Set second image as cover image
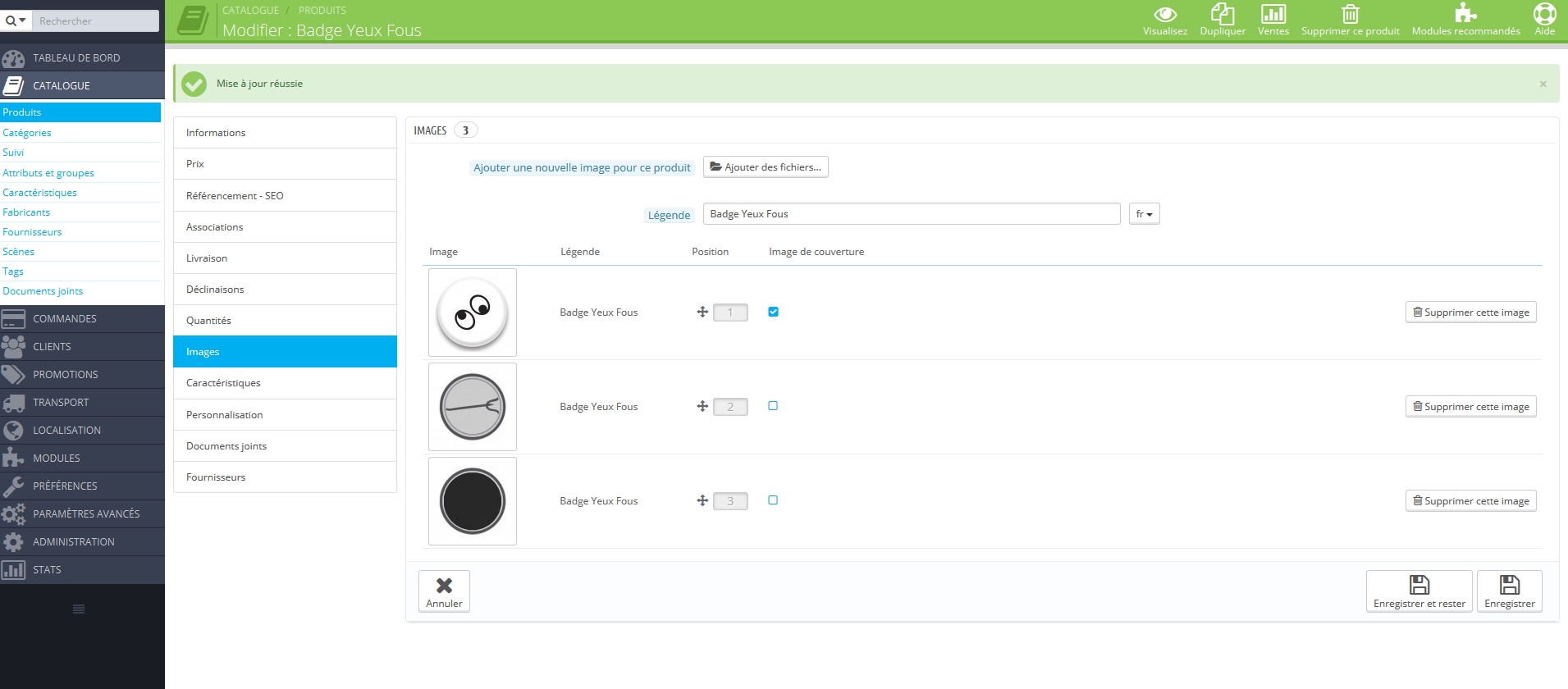 [773, 406]
